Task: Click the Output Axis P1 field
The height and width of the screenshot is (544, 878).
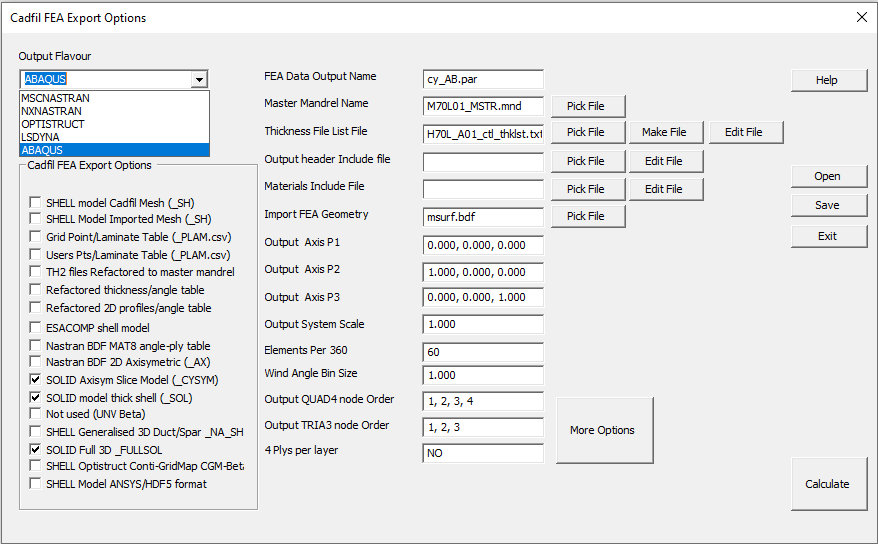Action: [x=483, y=245]
